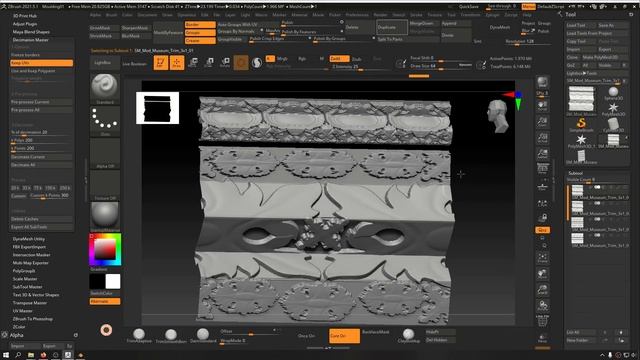Pick a color in the color picker square
This screenshot has height=360, width=640.
coord(105,249)
